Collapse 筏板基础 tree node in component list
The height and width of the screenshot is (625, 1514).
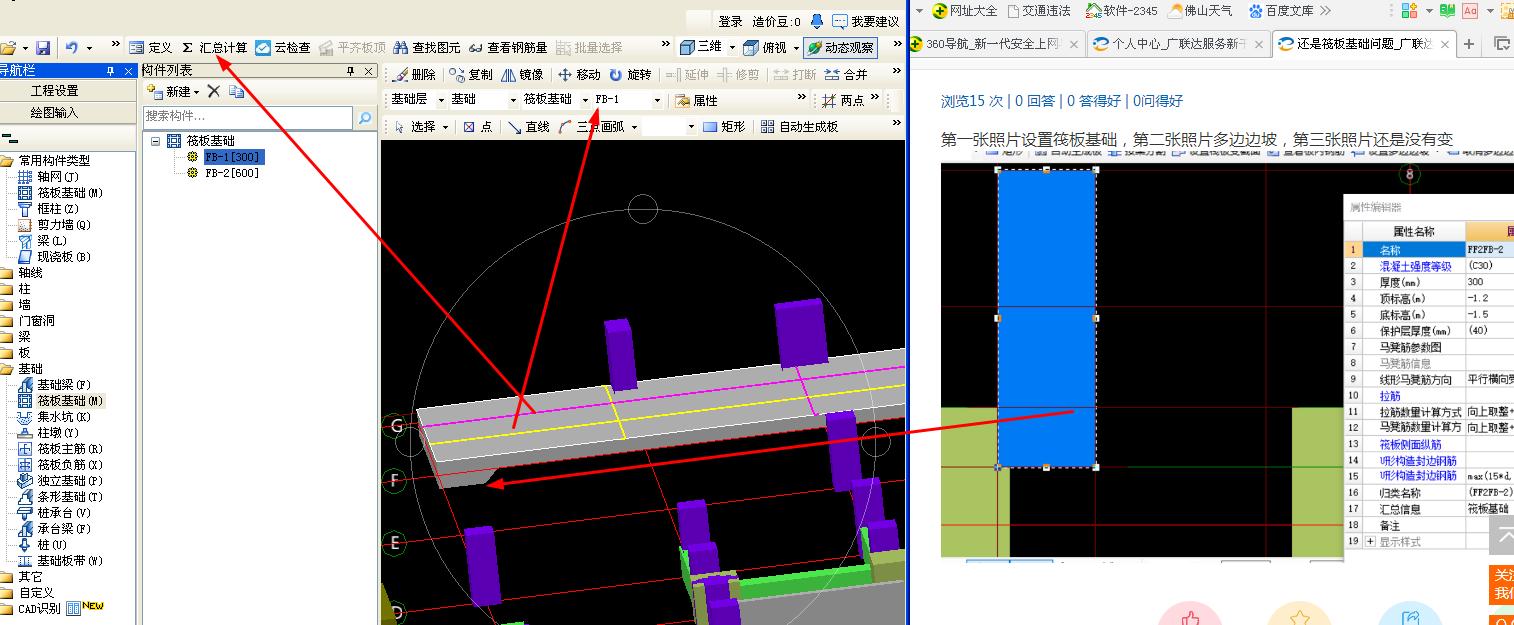click(x=156, y=142)
